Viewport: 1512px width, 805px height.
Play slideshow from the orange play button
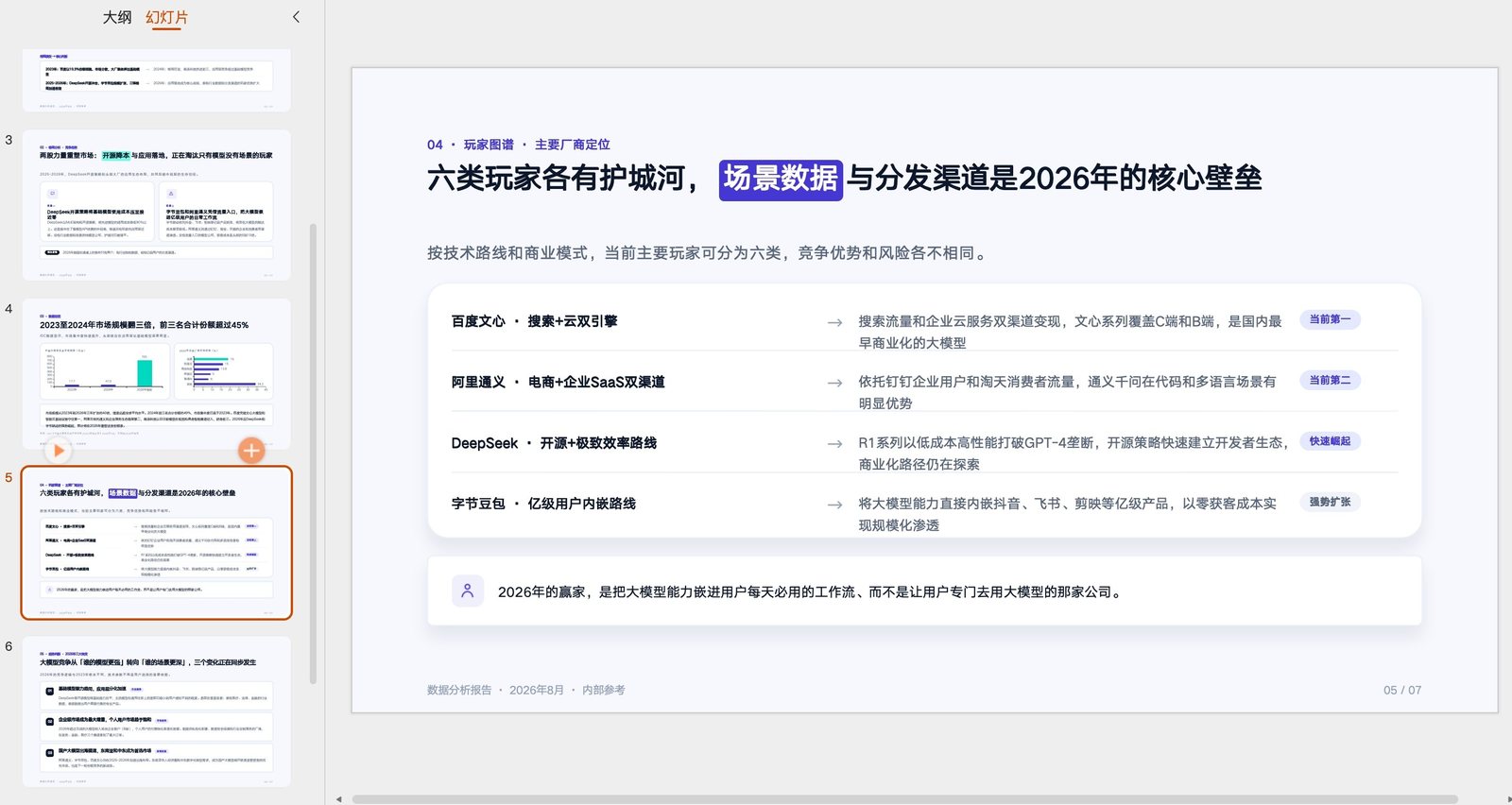(x=59, y=451)
